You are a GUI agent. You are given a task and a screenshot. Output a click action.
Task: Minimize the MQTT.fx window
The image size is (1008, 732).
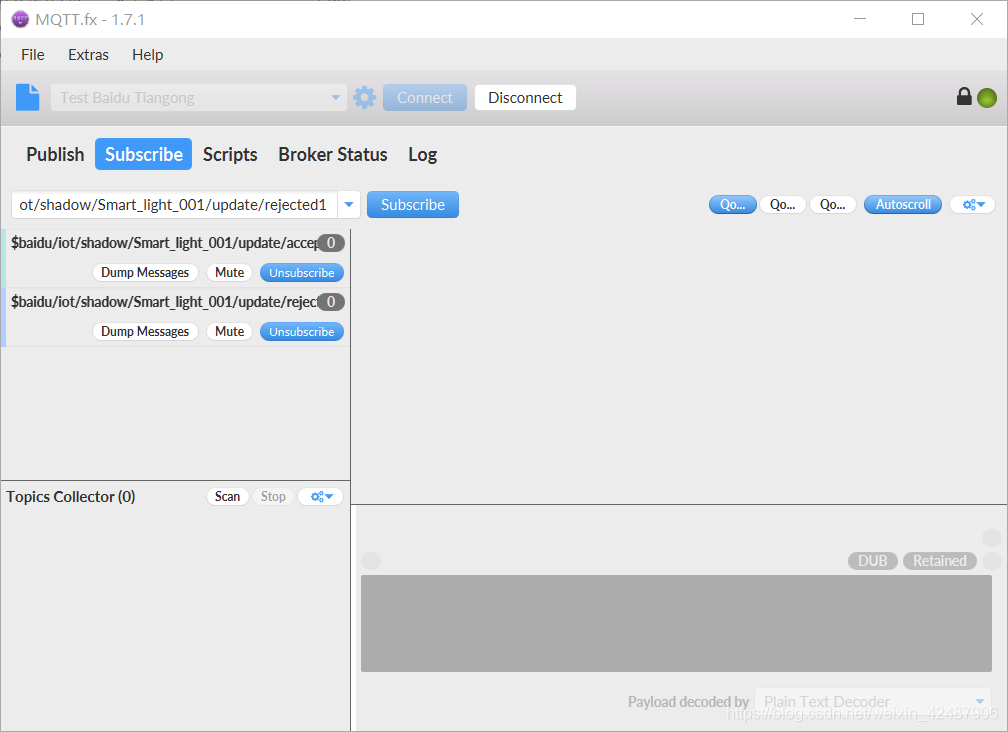click(860, 19)
